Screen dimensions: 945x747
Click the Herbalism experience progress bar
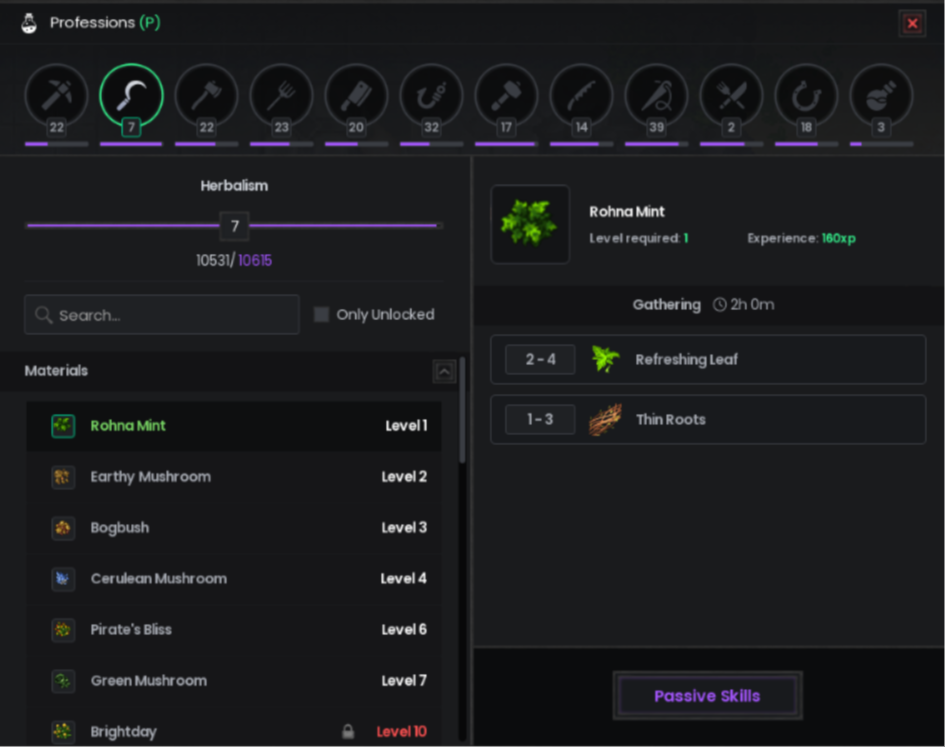click(234, 225)
